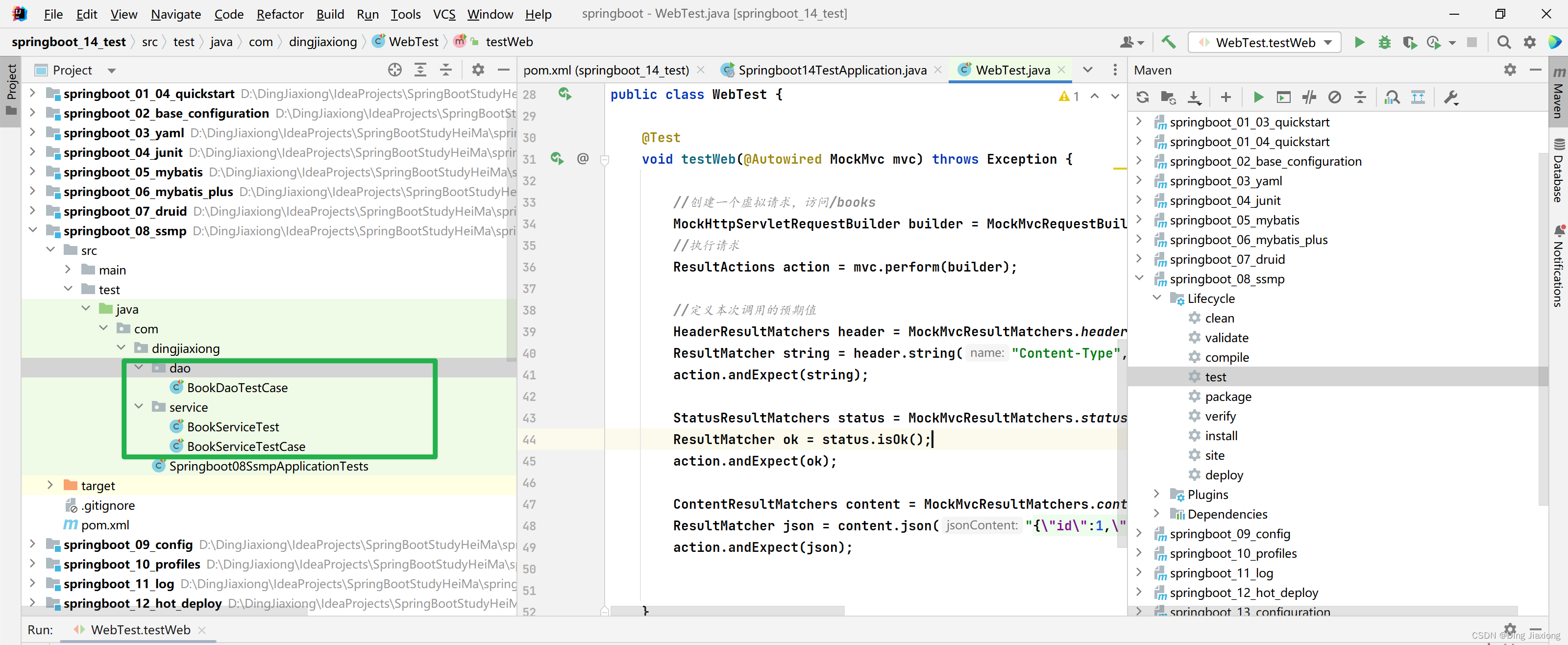Collapse the Lifecycle node in Maven

pyautogui.click(x=1156, y=298)
